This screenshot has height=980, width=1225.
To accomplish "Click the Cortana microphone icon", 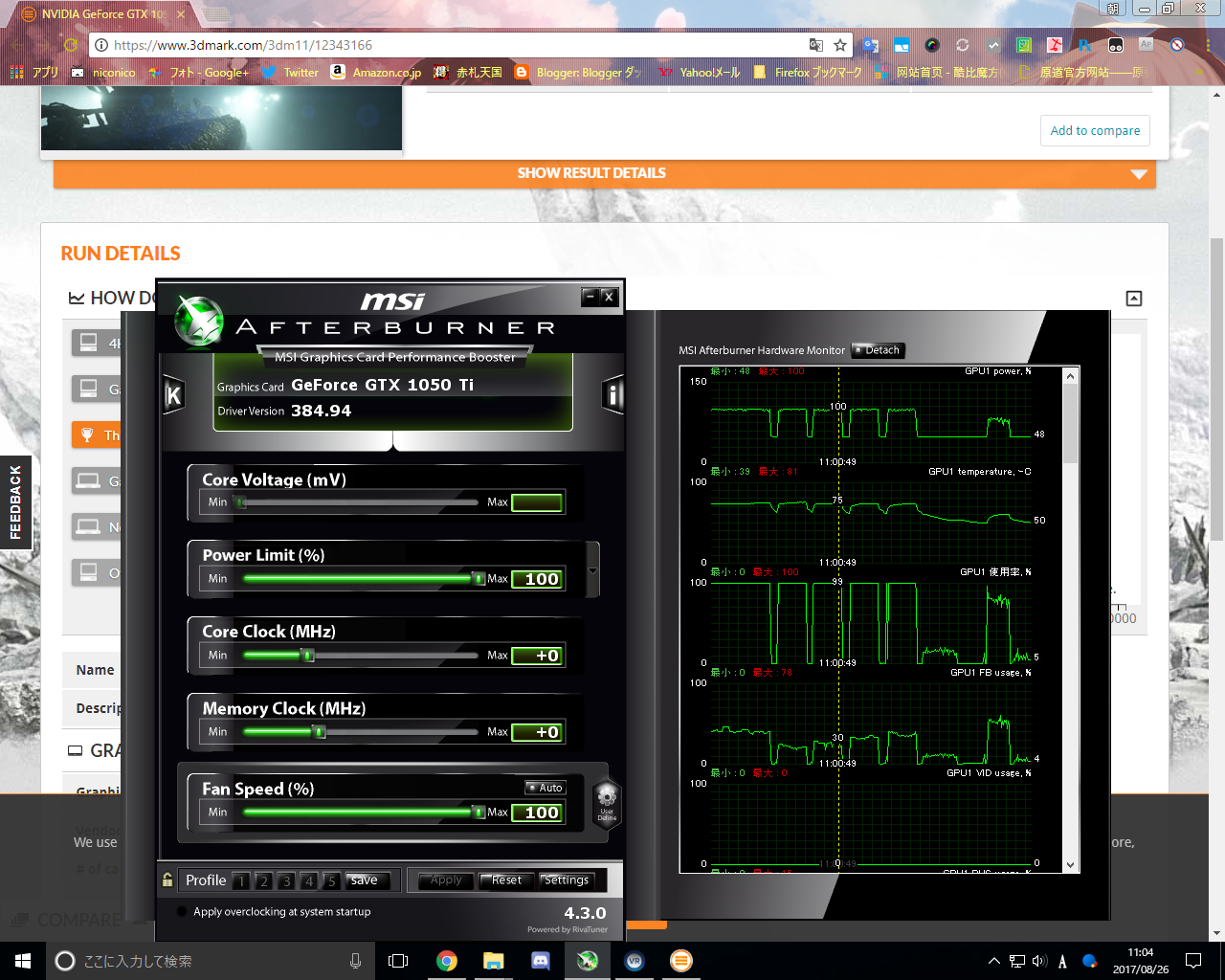I will (355, 961).
